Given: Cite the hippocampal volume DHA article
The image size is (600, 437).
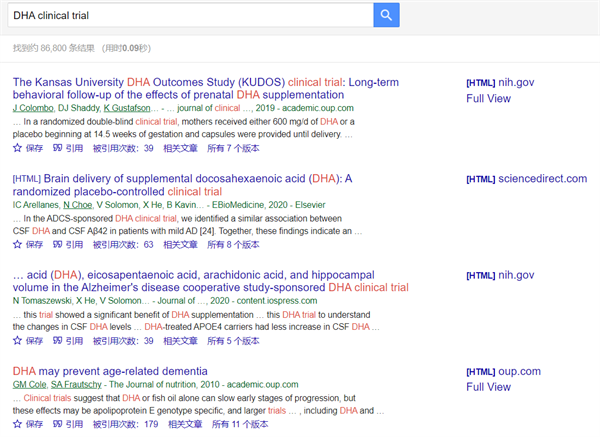Looking at the screenshot, I should coord(58,341).
